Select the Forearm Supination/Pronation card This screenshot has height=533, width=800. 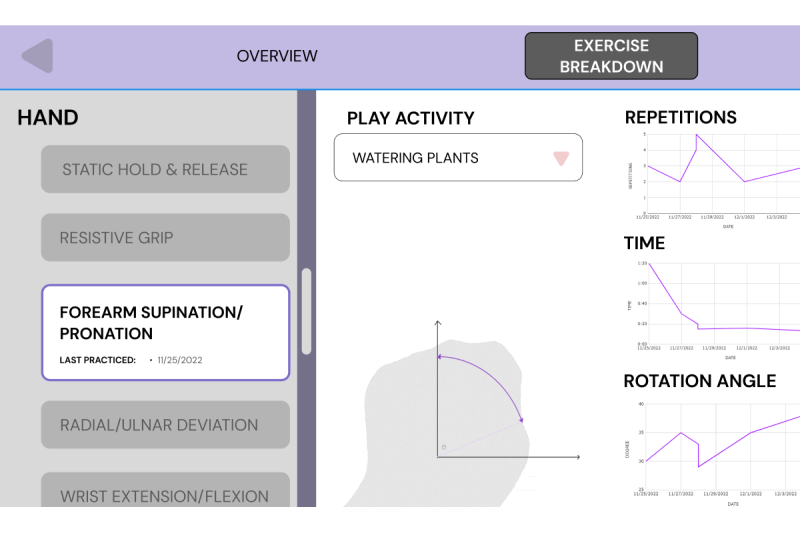pyautogui.click(x=165, y=333)
